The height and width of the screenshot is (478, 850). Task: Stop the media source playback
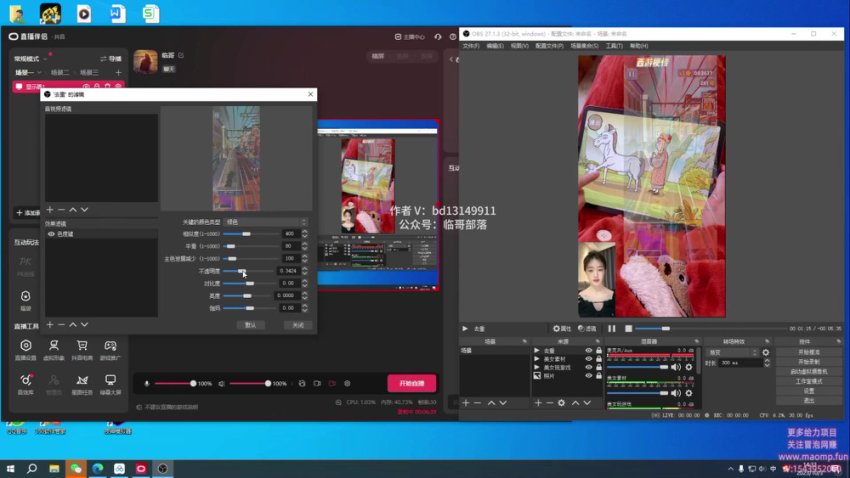coord(628,328)
